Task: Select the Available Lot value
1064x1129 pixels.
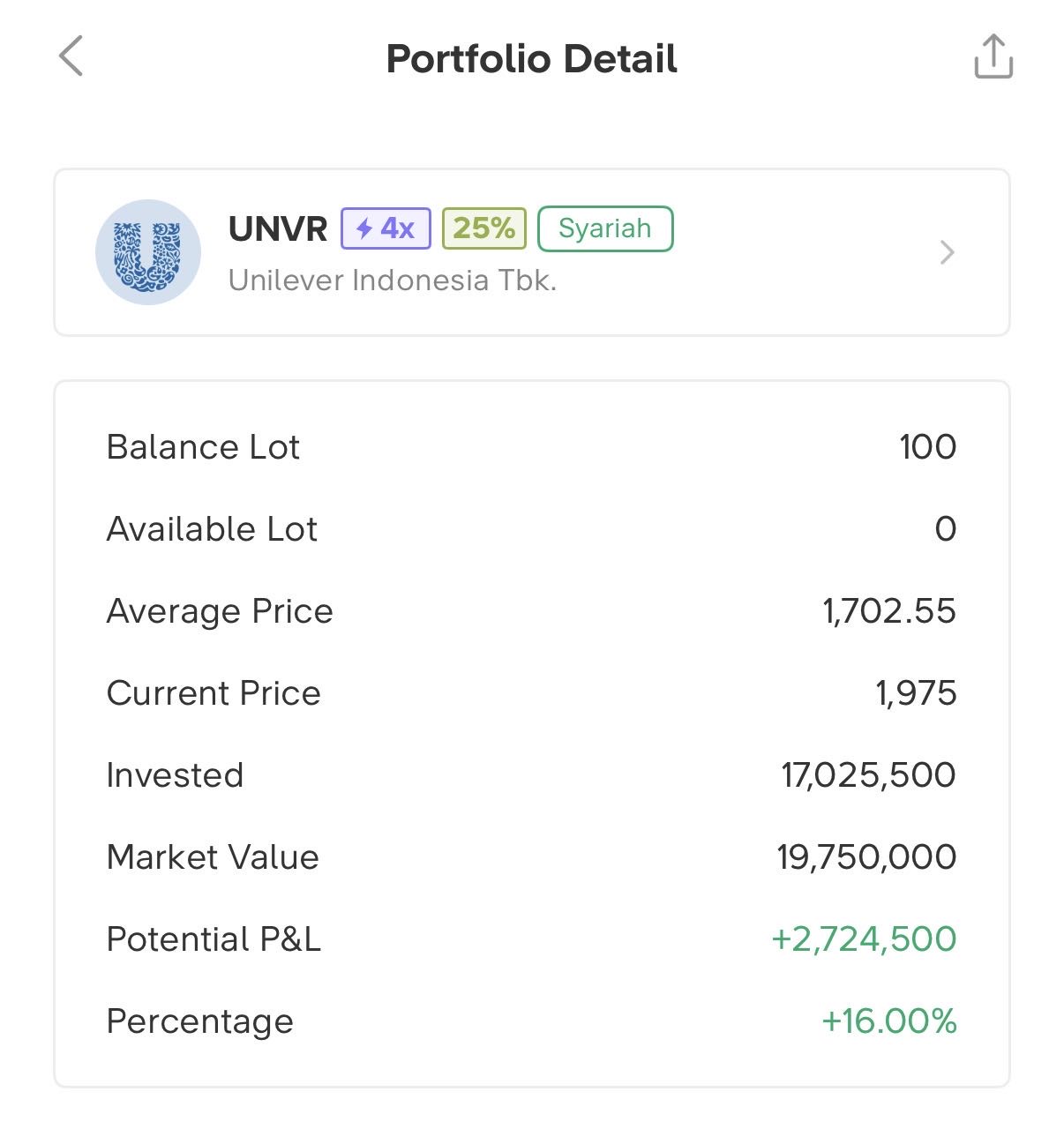Action: (x=945, y=529)
